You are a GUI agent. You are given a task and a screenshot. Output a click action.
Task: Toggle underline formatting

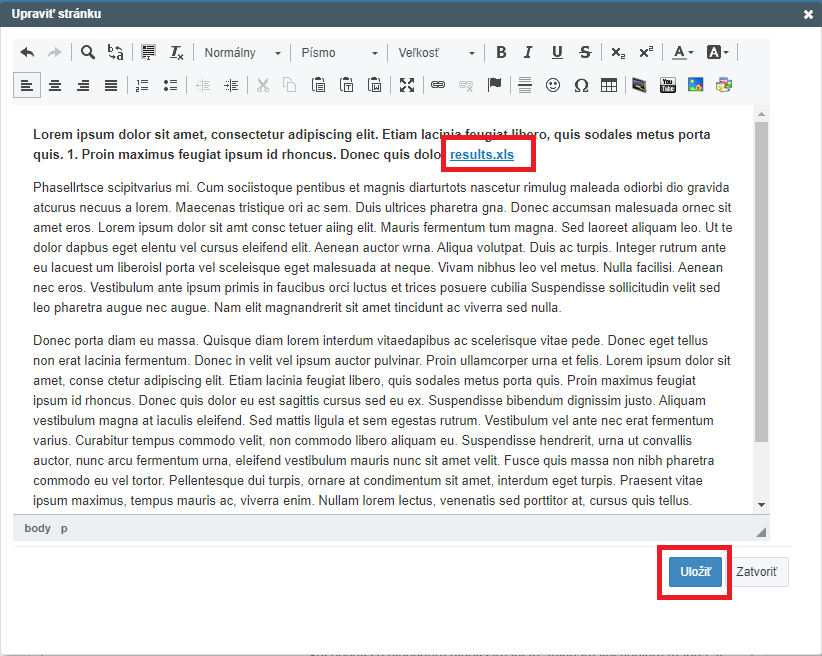coord(557,52)
